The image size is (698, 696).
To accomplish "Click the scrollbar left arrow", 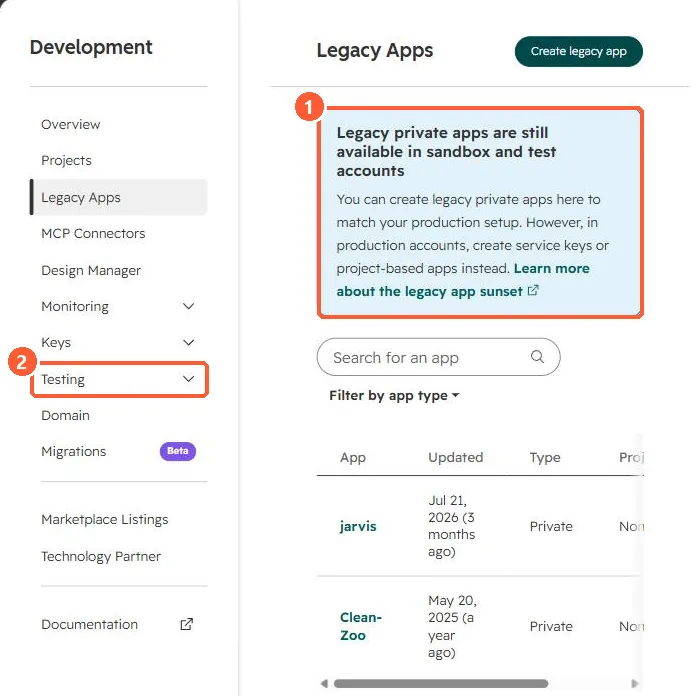I will [325, 683].
